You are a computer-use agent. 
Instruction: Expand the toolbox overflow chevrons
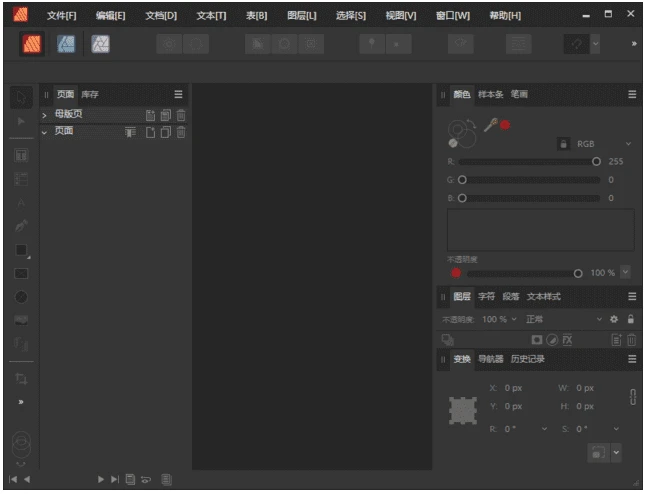(x=21, y=402)
